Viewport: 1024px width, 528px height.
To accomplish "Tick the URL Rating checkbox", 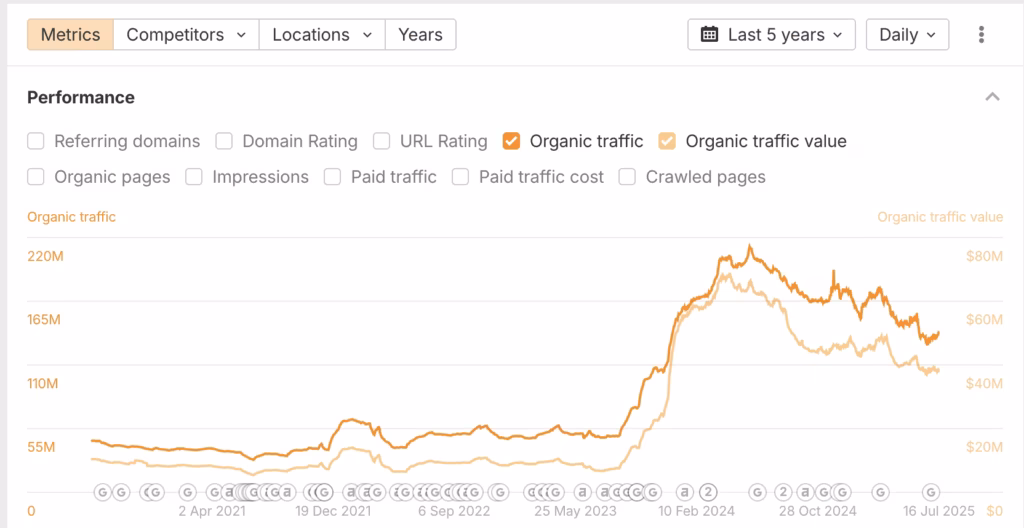I will [x=381, y=141].
